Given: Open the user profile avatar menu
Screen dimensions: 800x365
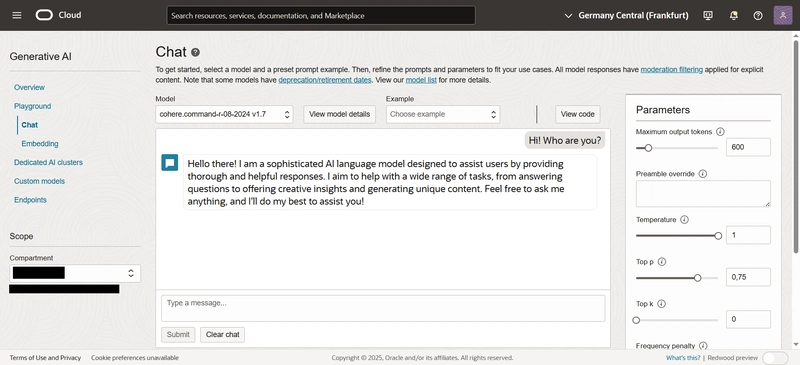Looking at the screenshot, I should coord(783,15).
